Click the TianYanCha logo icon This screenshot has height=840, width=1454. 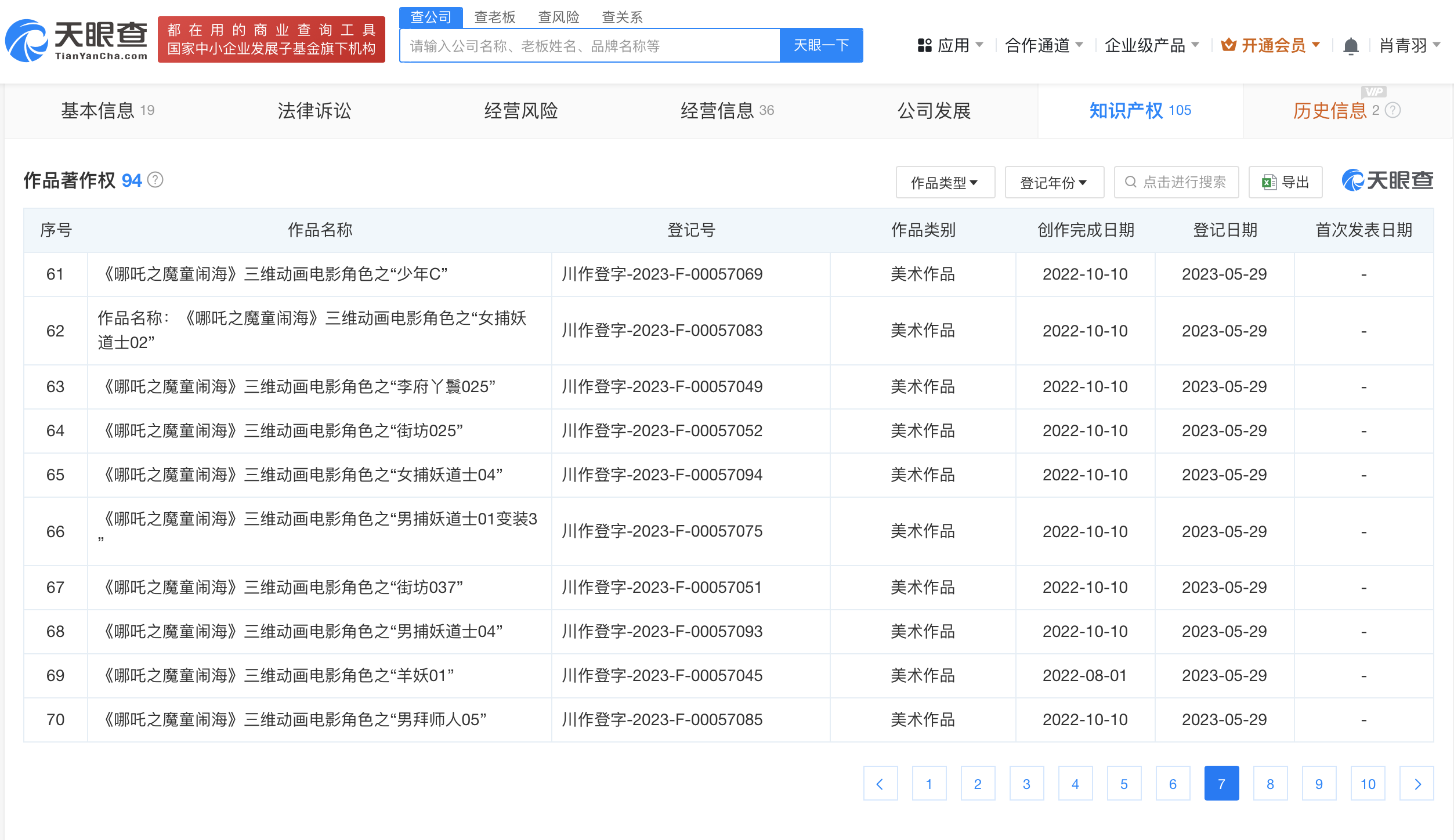point(26,41)
